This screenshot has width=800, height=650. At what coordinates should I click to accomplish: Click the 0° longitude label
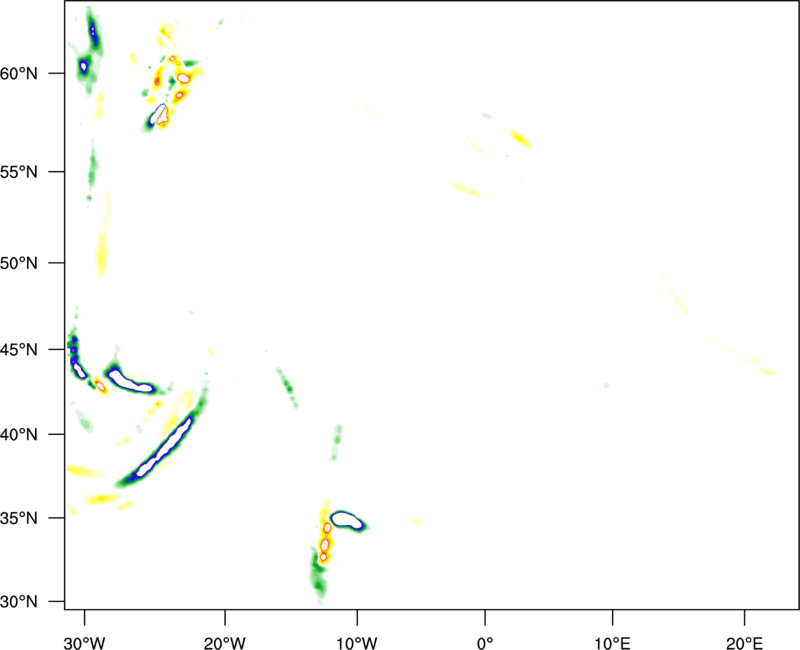(485, 643)
